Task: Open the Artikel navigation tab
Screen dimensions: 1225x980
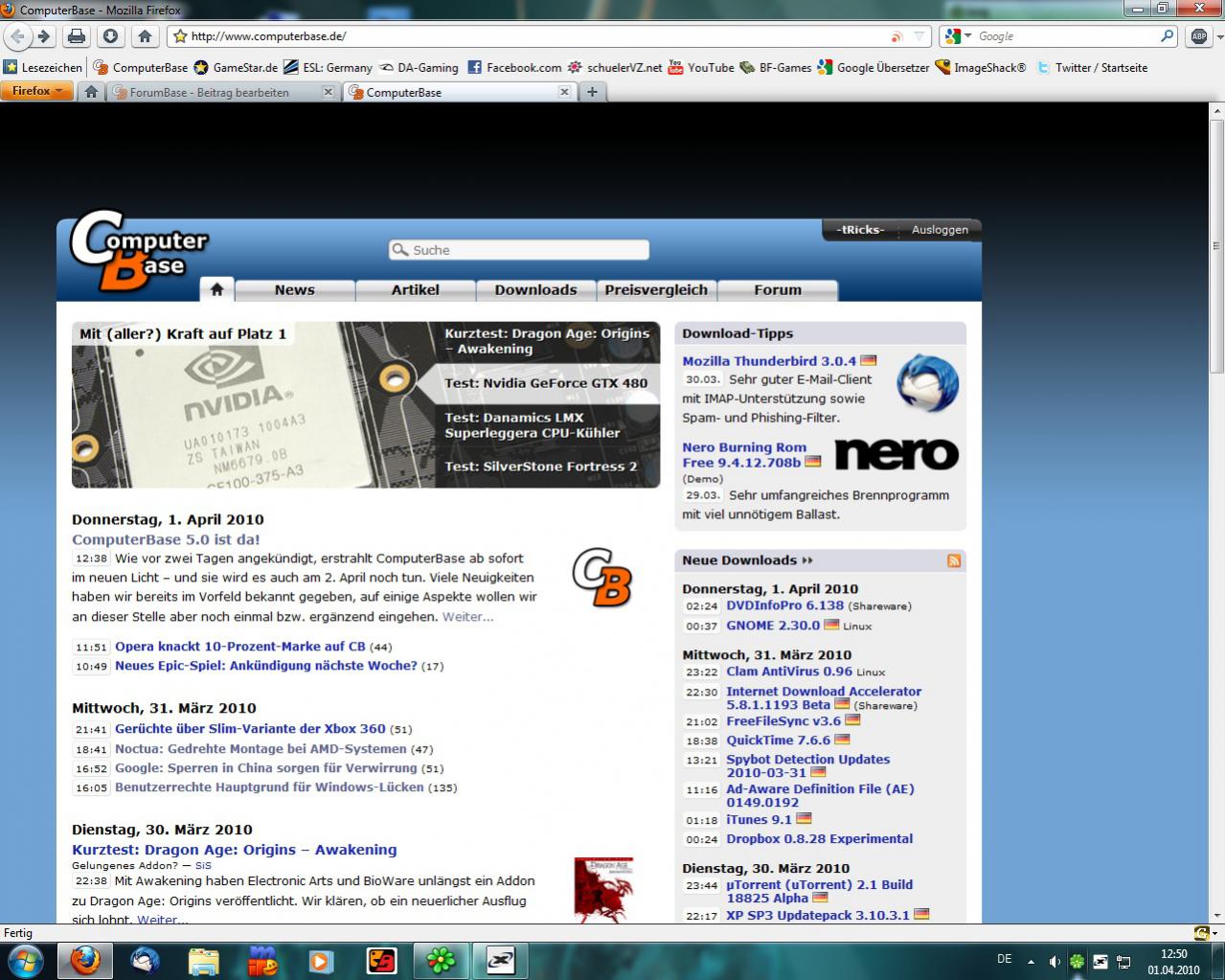Action: 416,289
